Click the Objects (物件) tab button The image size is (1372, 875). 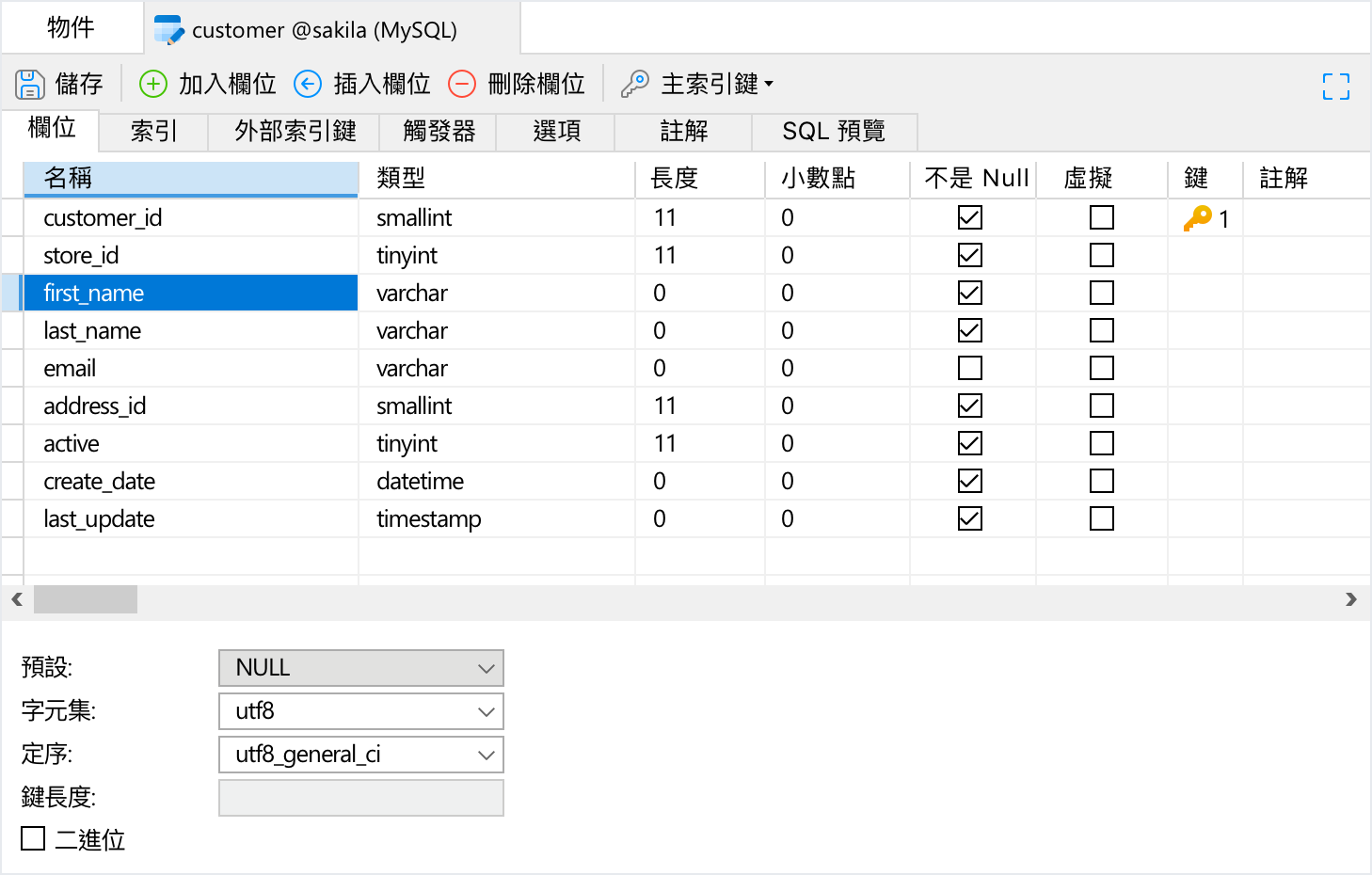[72, 28]
